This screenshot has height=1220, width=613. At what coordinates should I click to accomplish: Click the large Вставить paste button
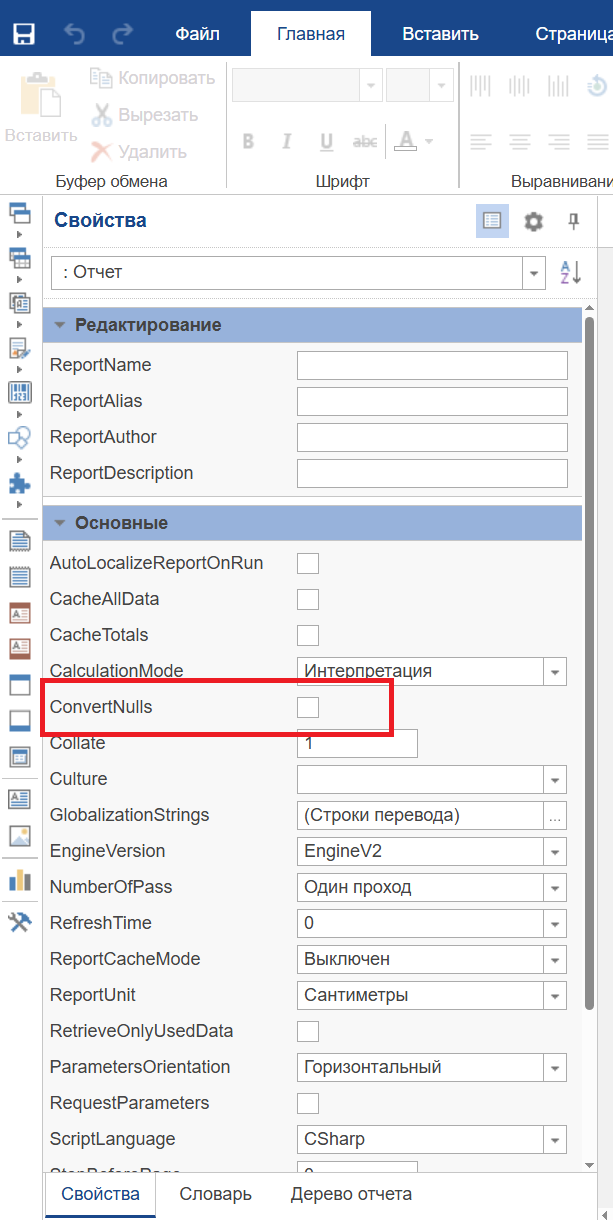coord(41,107)
